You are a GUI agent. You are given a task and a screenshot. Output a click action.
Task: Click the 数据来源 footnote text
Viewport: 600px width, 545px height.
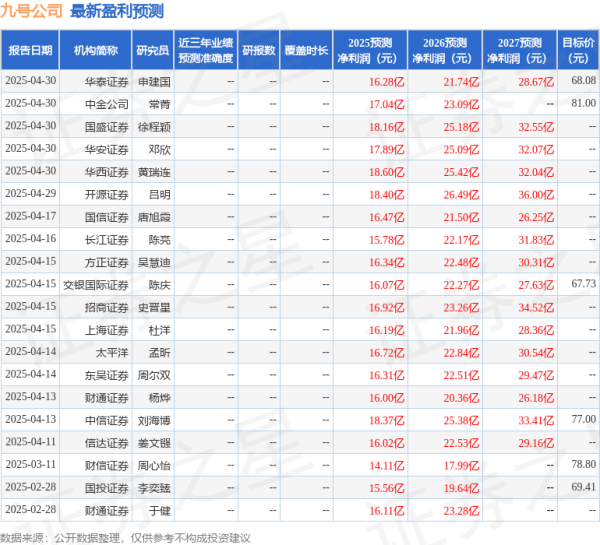click(125, 538)
